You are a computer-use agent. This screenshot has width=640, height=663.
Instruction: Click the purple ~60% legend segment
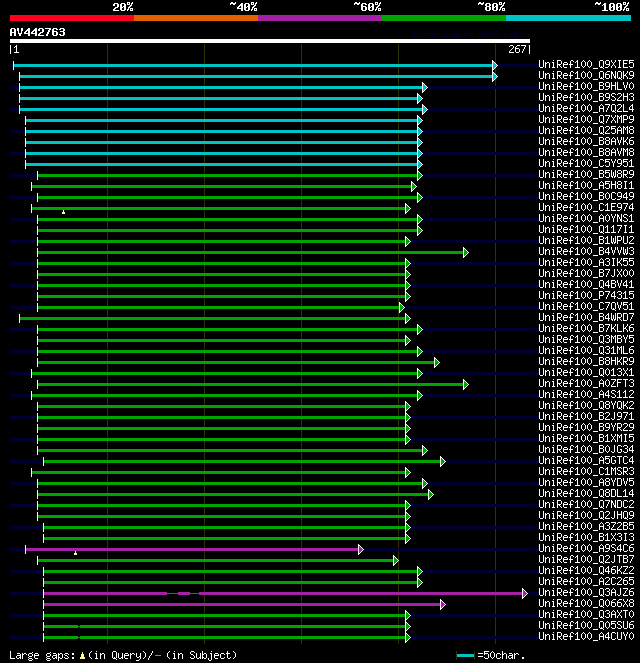(320, 18)
